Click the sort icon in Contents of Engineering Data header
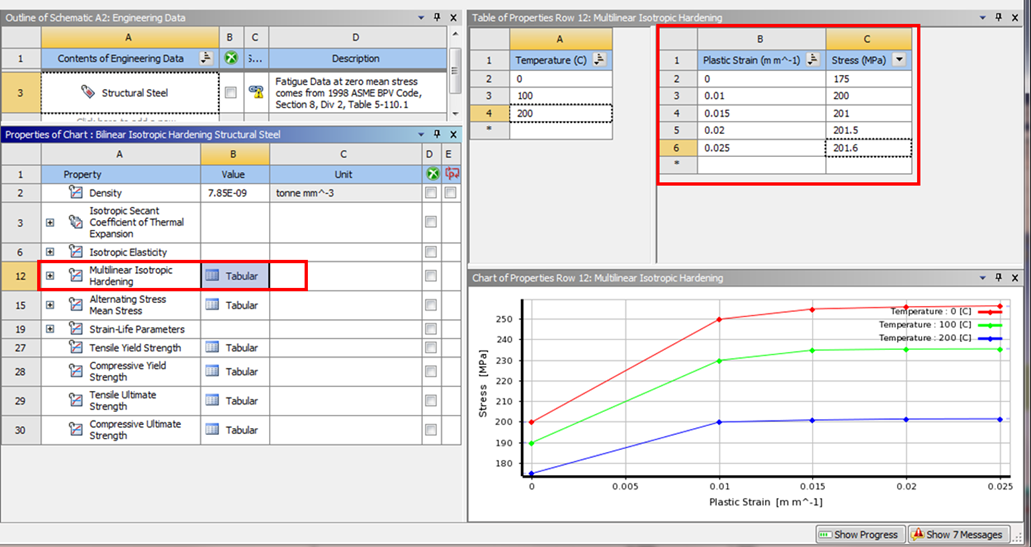The width and height of the screenshot is (1031, 547). 206,59
